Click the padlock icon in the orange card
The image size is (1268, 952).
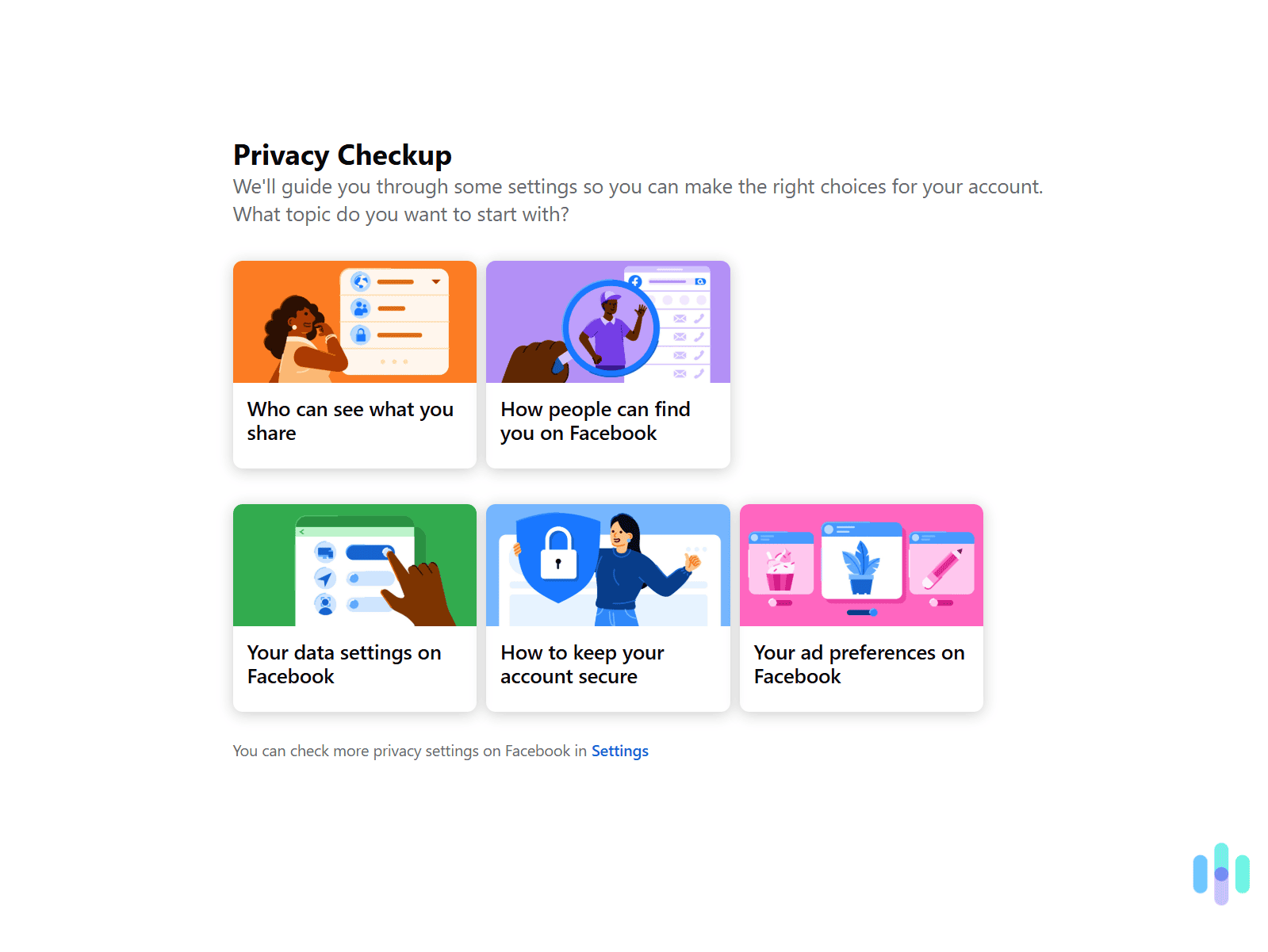point(361,335)
